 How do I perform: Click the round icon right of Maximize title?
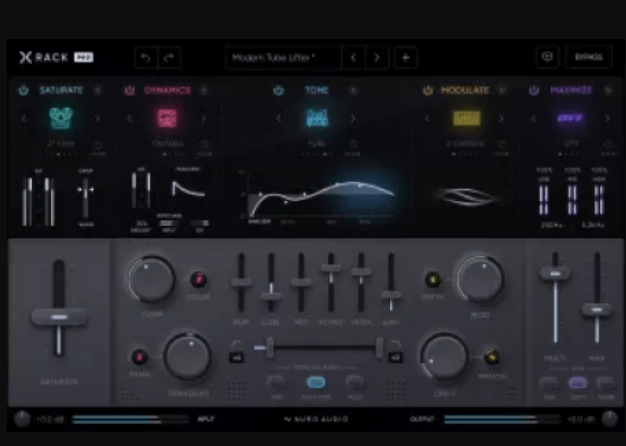(x=608, y=90)
